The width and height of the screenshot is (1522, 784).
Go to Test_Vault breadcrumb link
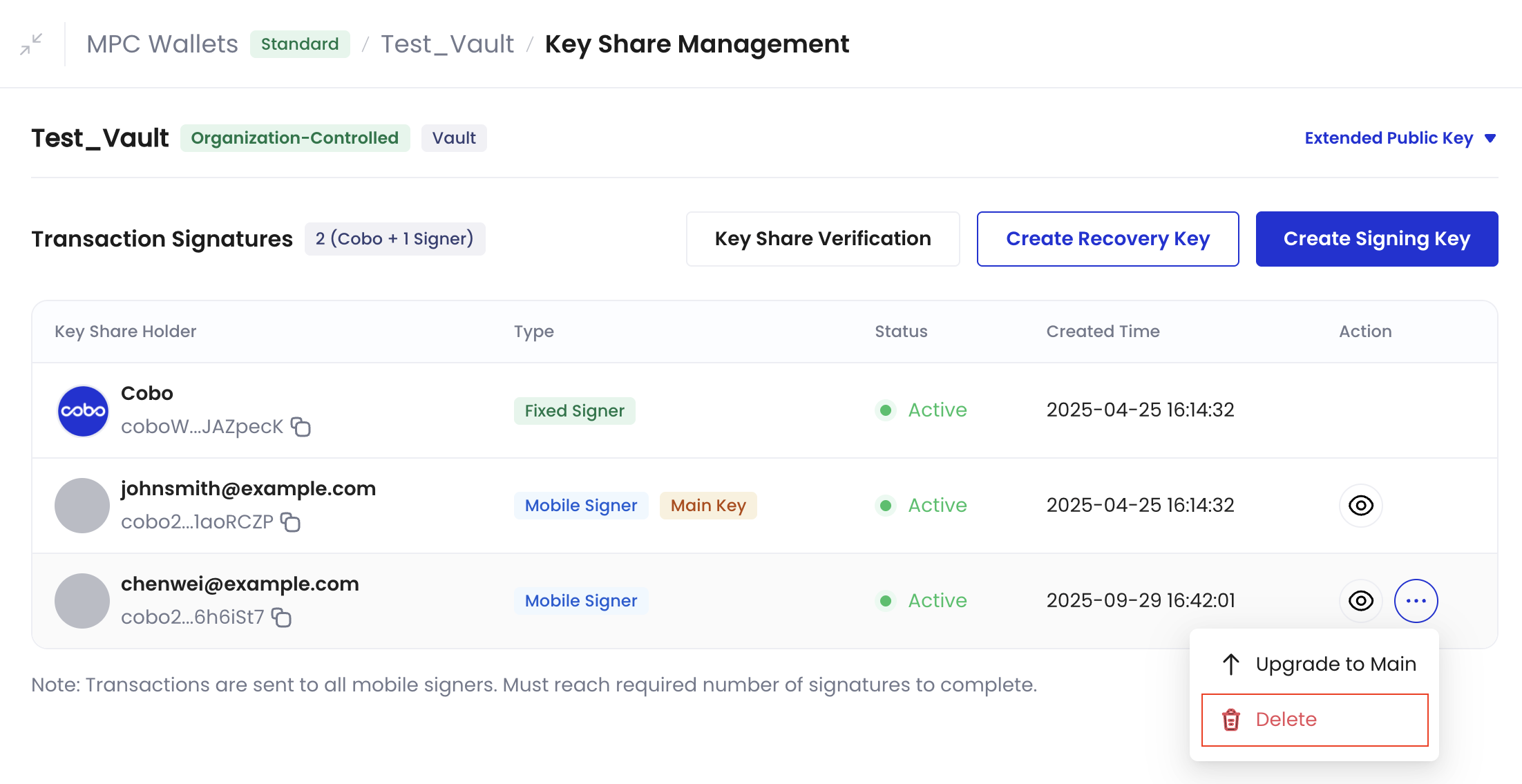click(447, 44)
